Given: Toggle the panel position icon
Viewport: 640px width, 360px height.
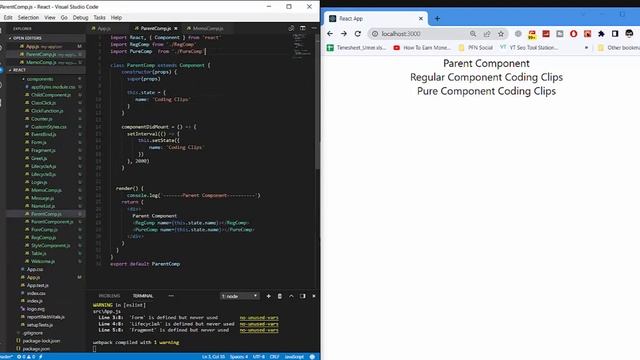Looking at the screenshot, I should coord(302,296).
